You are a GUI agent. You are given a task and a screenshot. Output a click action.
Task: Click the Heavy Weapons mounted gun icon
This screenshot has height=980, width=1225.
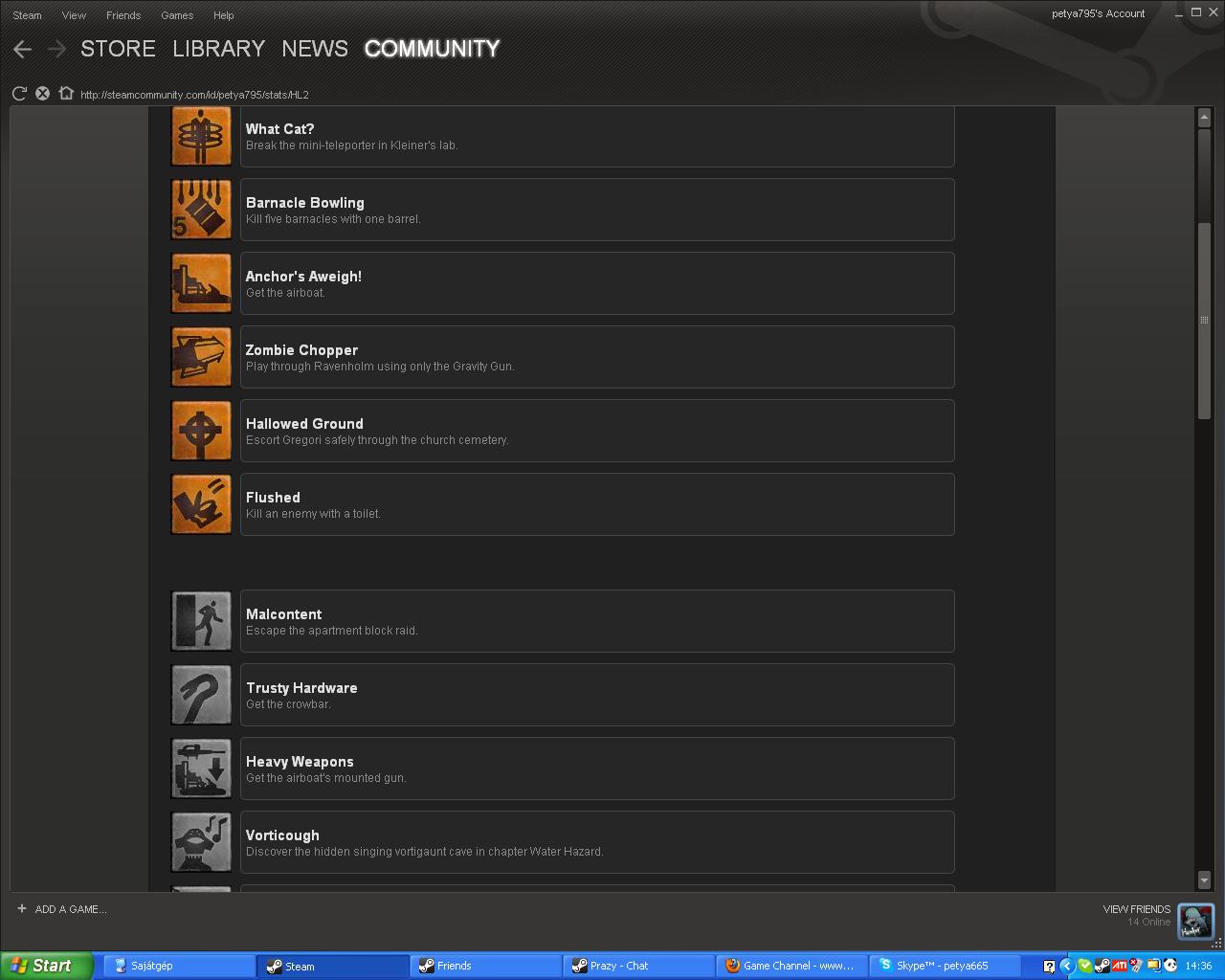(x=201, y=768)
